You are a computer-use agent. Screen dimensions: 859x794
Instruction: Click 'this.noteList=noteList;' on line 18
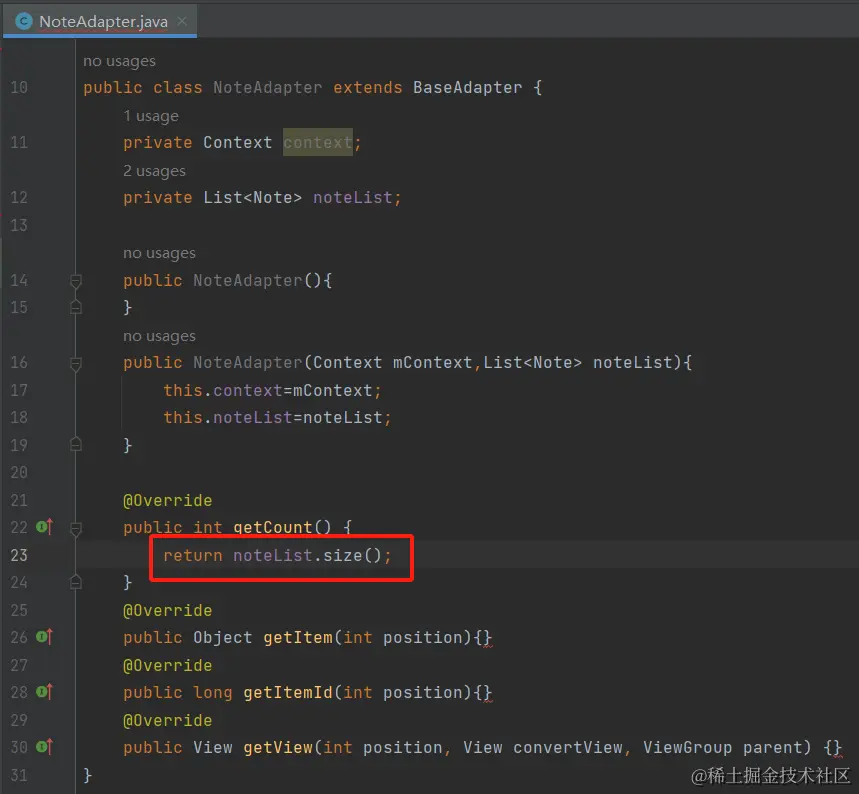click(x=277, y=418)
